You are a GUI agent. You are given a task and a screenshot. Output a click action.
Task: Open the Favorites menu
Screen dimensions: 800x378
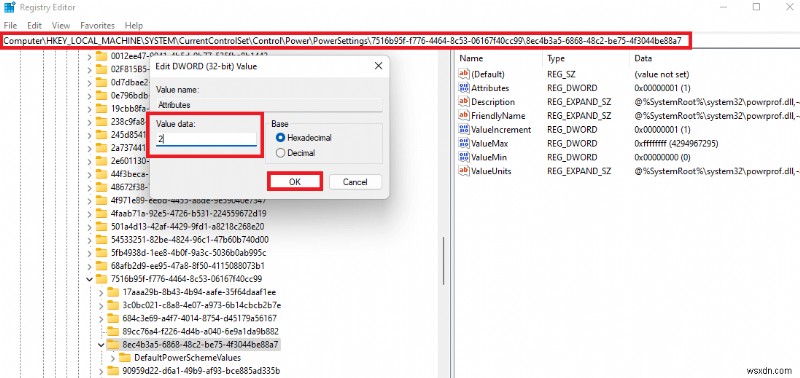pos(97,25)
